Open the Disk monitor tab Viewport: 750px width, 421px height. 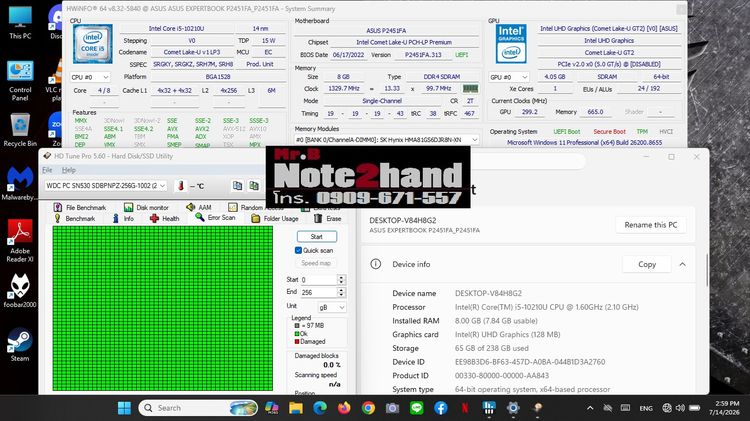pos(146,207)
